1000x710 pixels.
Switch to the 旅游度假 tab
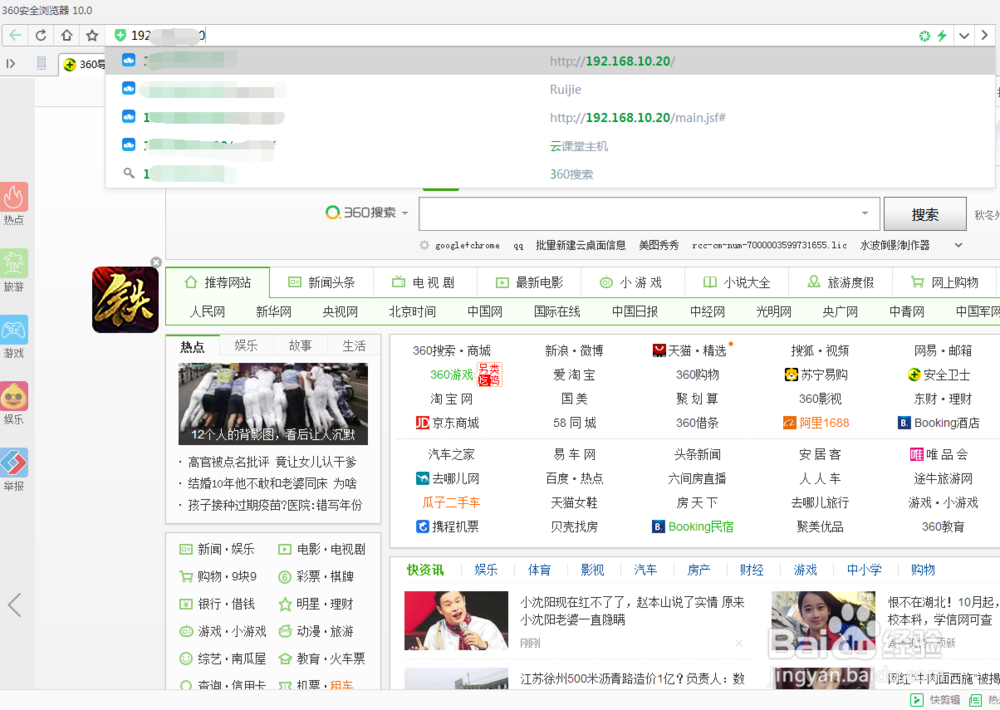coord(841,283)
